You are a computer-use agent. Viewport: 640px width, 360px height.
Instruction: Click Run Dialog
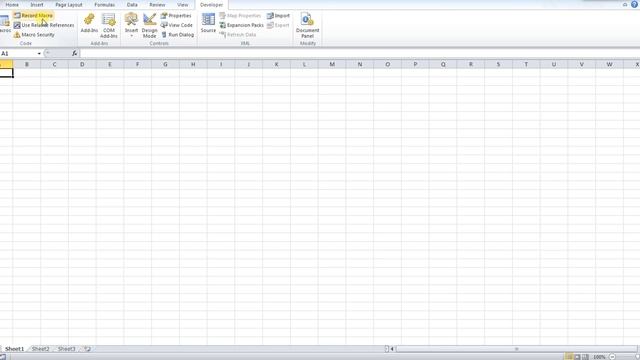point(177,35)
